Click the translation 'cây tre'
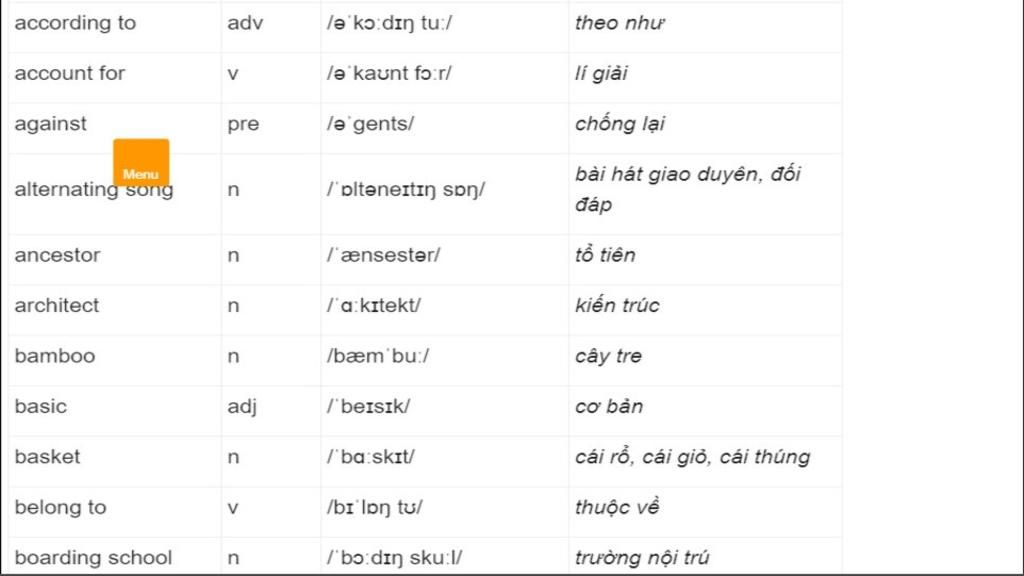 coord(608,356)
